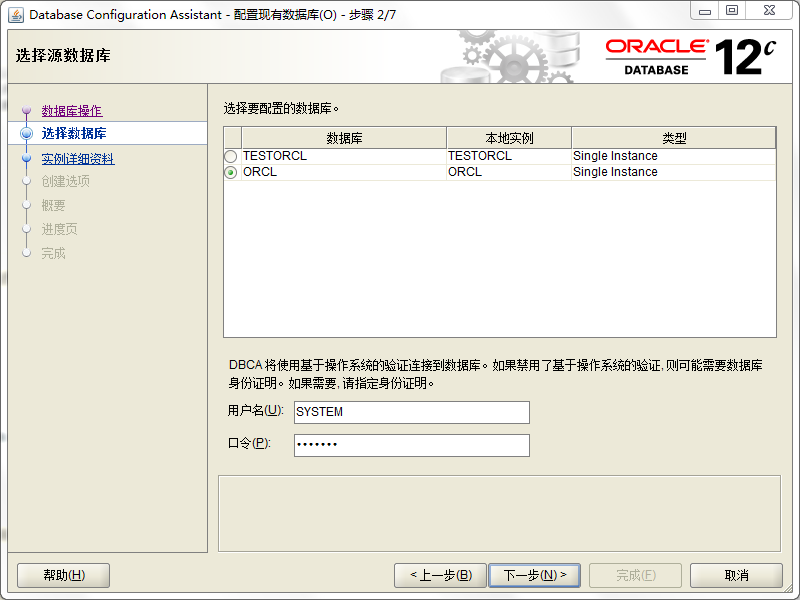Select the ORCL database radio button
The width and height of the screenshot is (800, 600).
coord(231,172)
